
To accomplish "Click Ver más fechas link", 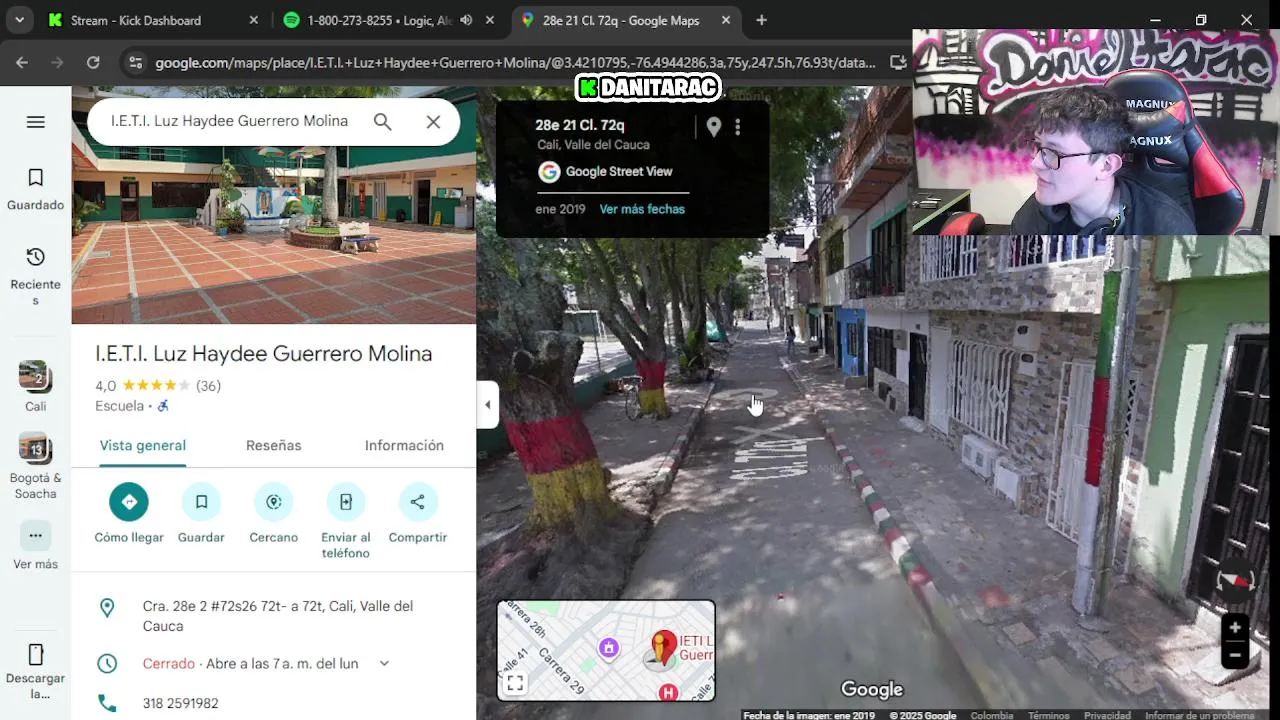I will (x=642, y=209).
